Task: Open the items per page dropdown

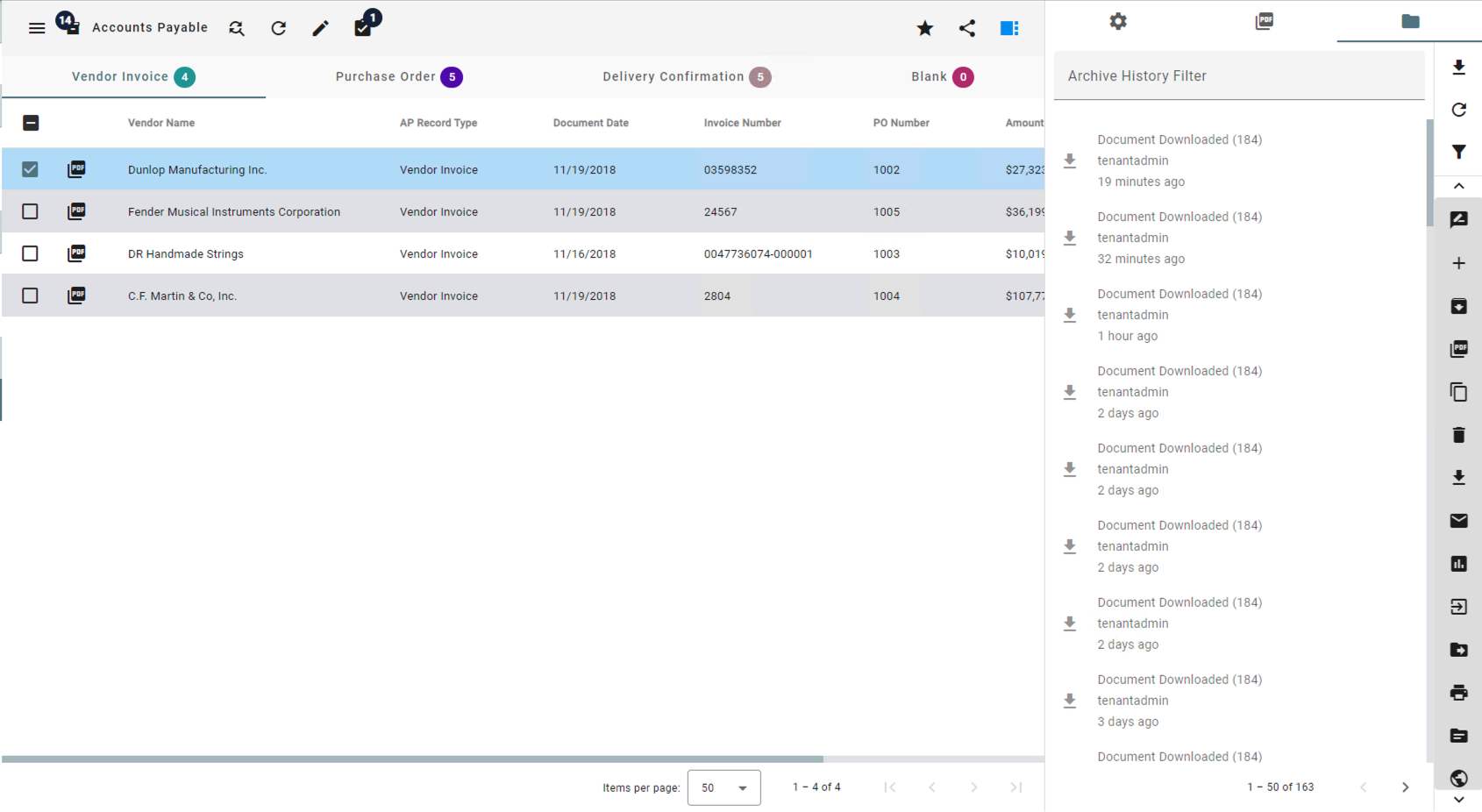Action: (723, 787)
